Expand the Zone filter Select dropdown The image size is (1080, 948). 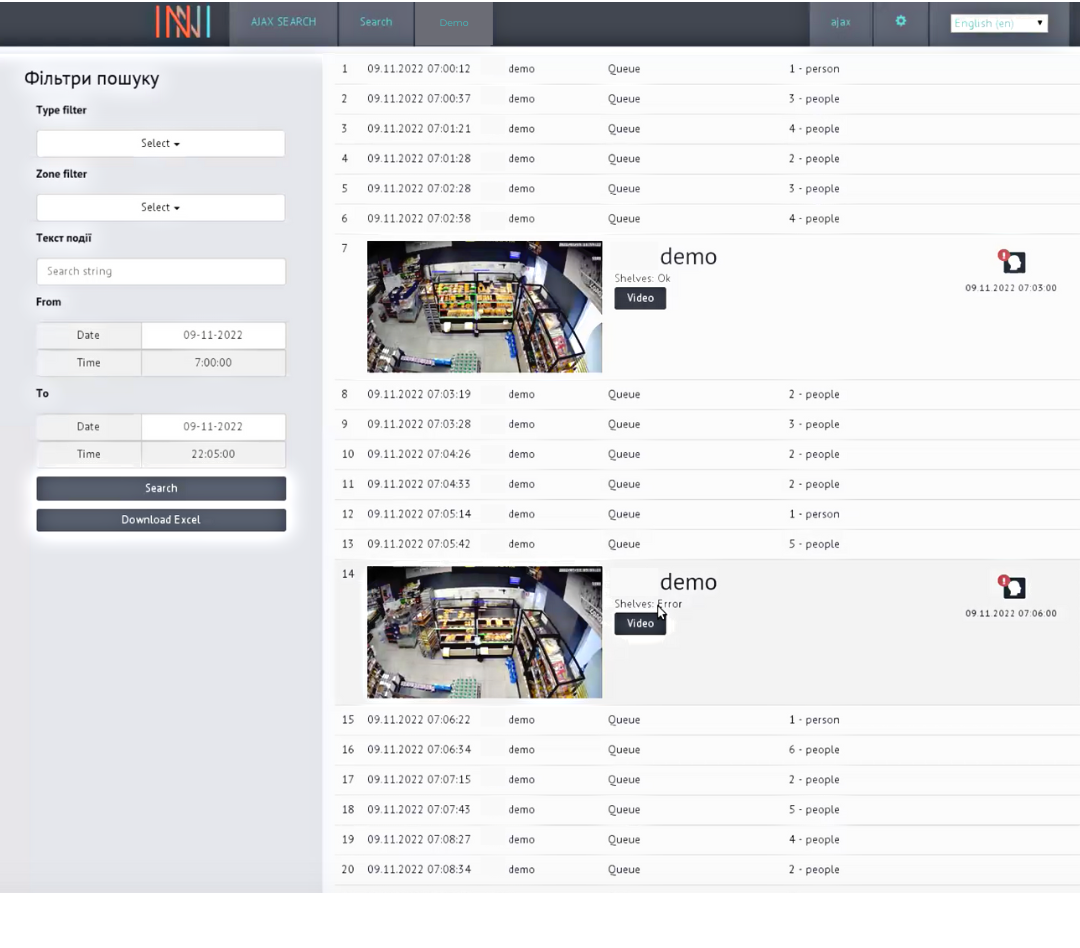160,208
